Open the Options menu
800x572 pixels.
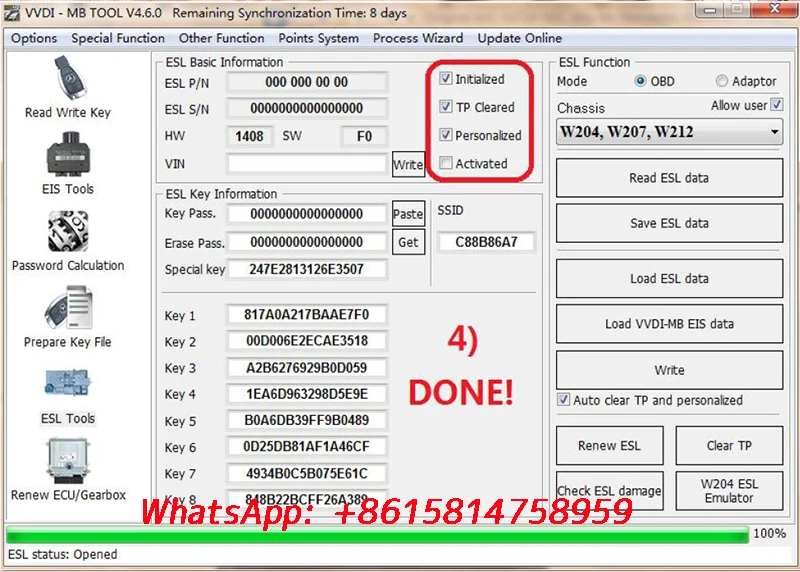click(x=34, y=38)
